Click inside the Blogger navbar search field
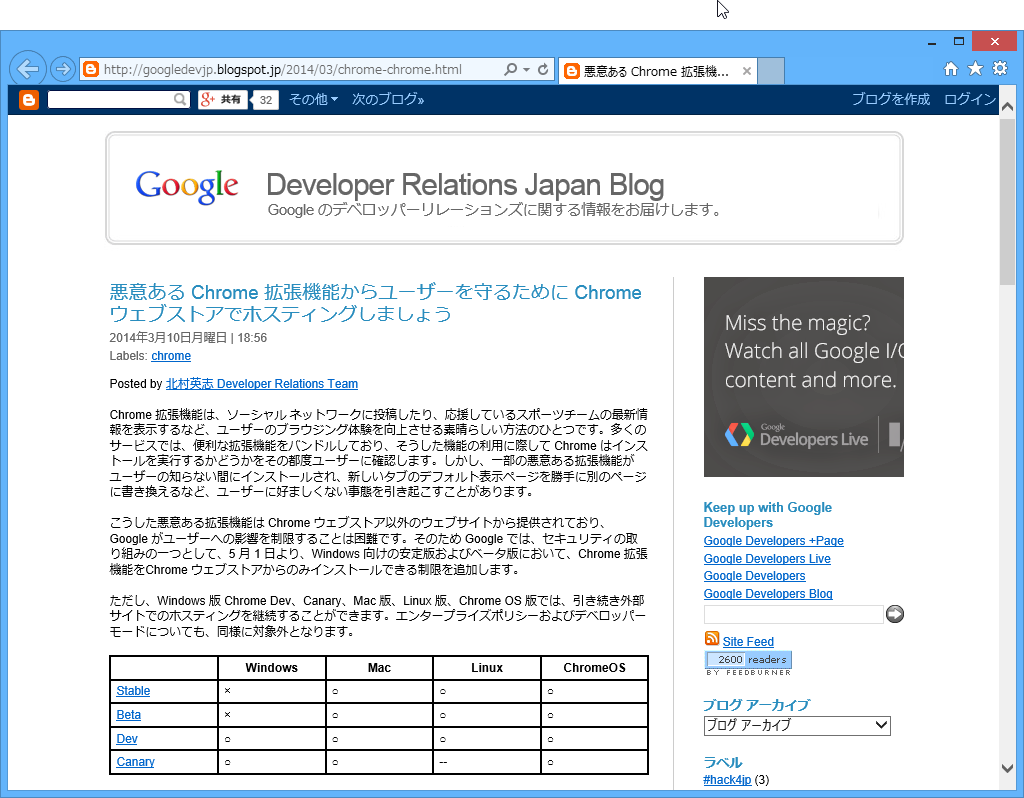Screen dimensions: 1024x798 tap(110, 99)
